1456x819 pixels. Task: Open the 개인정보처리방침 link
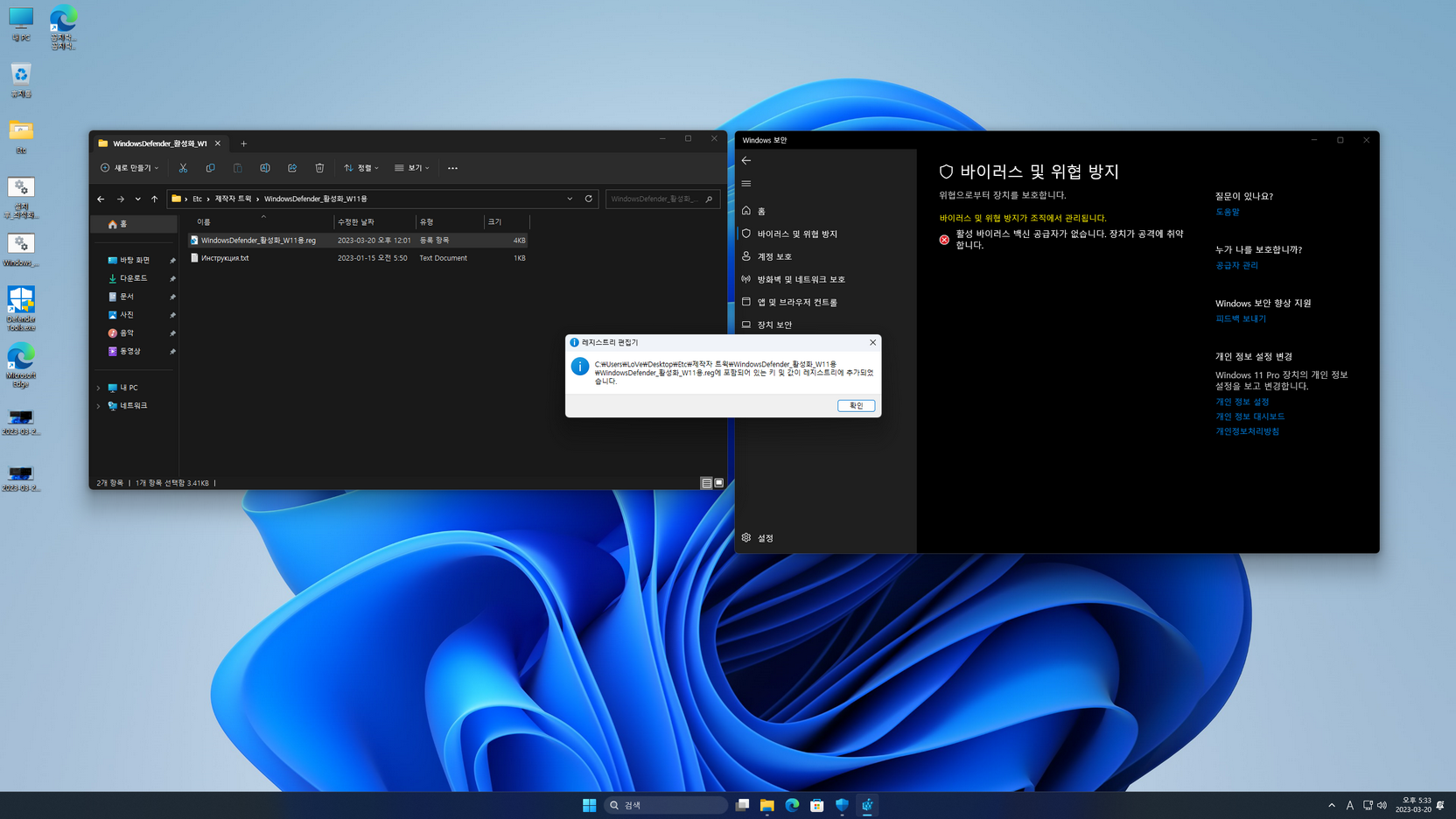coord(1247,431)
